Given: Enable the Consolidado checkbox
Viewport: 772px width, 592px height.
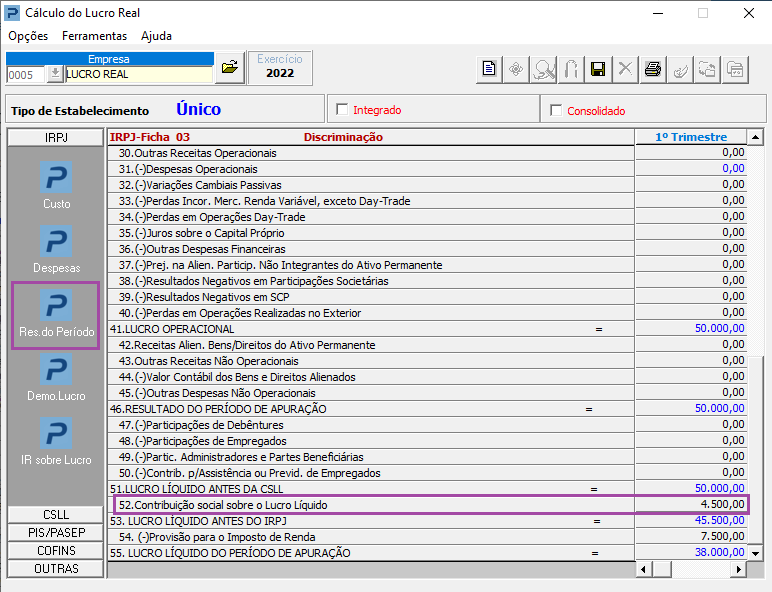Looking at the screenshot, I should pyautogui.click(x=556, y=110).
